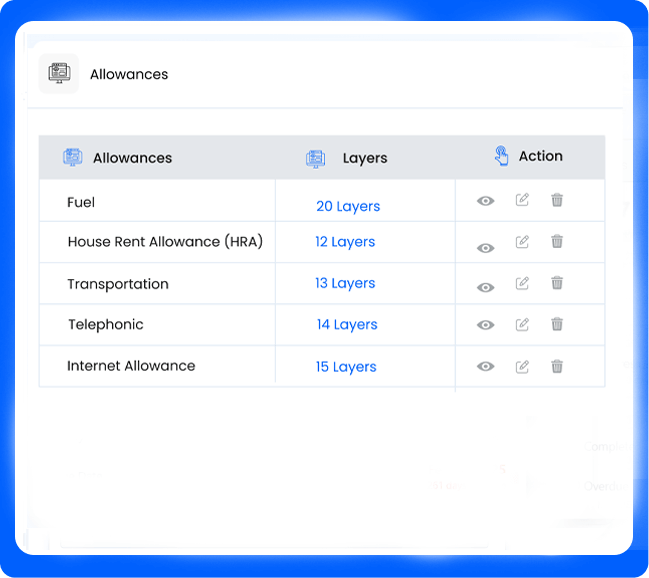Screen dimensions: 649x578
Task: Delete the Fuel allowance row
Action: (x=557, y=200)
